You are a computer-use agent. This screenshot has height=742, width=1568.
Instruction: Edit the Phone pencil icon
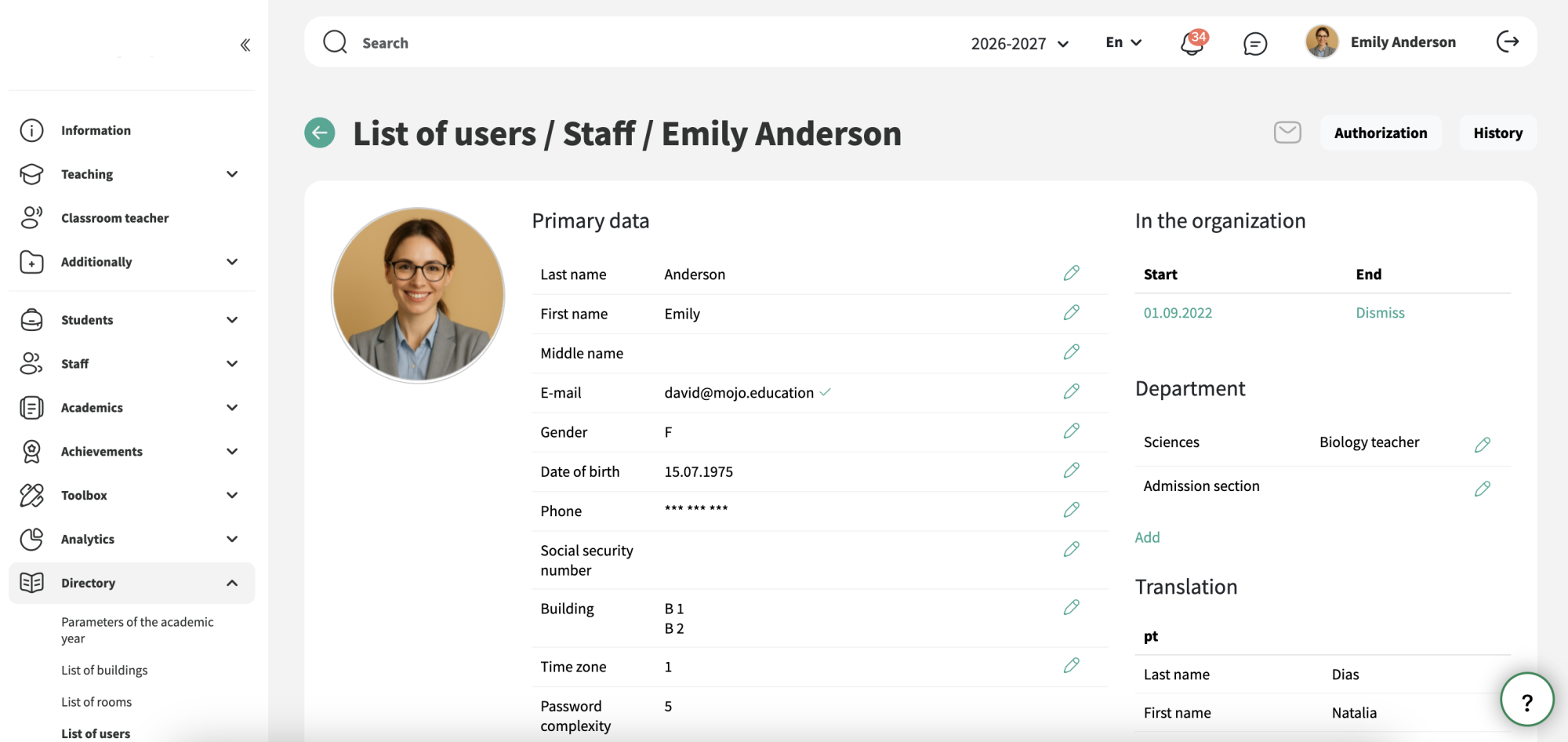click(1072, 510)
